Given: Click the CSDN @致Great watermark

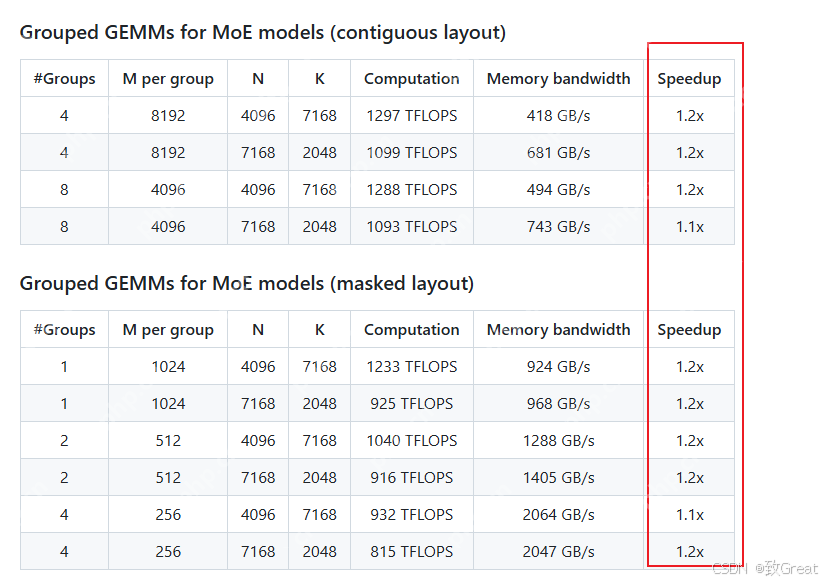Looking at the screenshot, I should click(764, 569).
